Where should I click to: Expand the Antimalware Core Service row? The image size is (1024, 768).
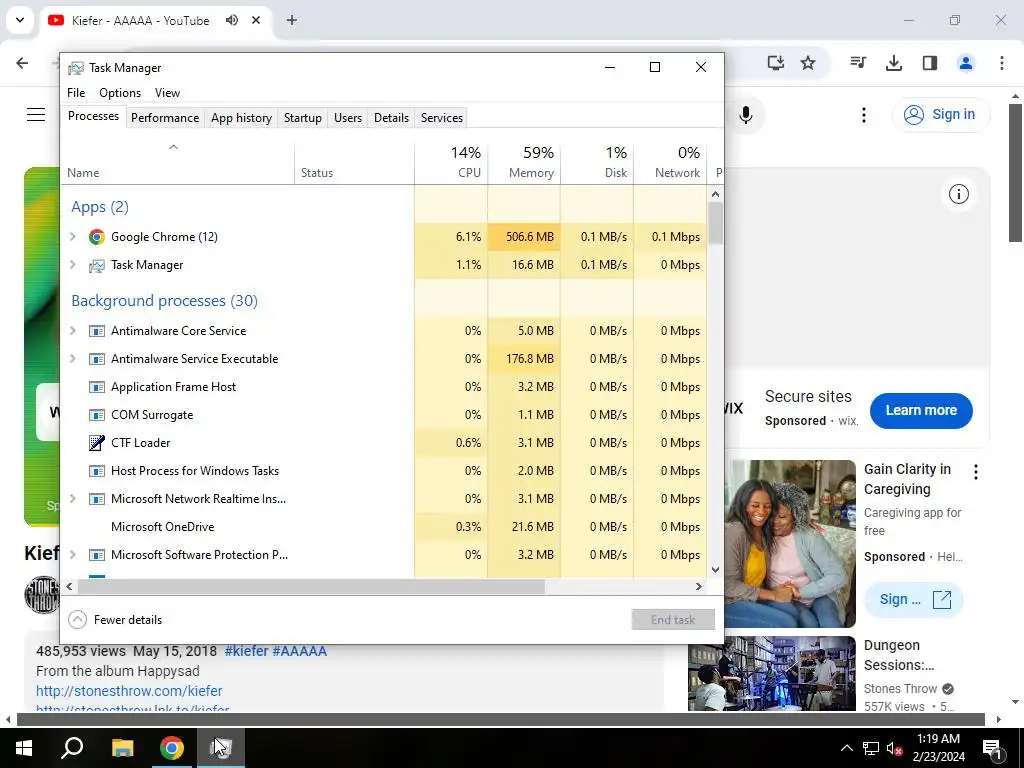point(72,331)
